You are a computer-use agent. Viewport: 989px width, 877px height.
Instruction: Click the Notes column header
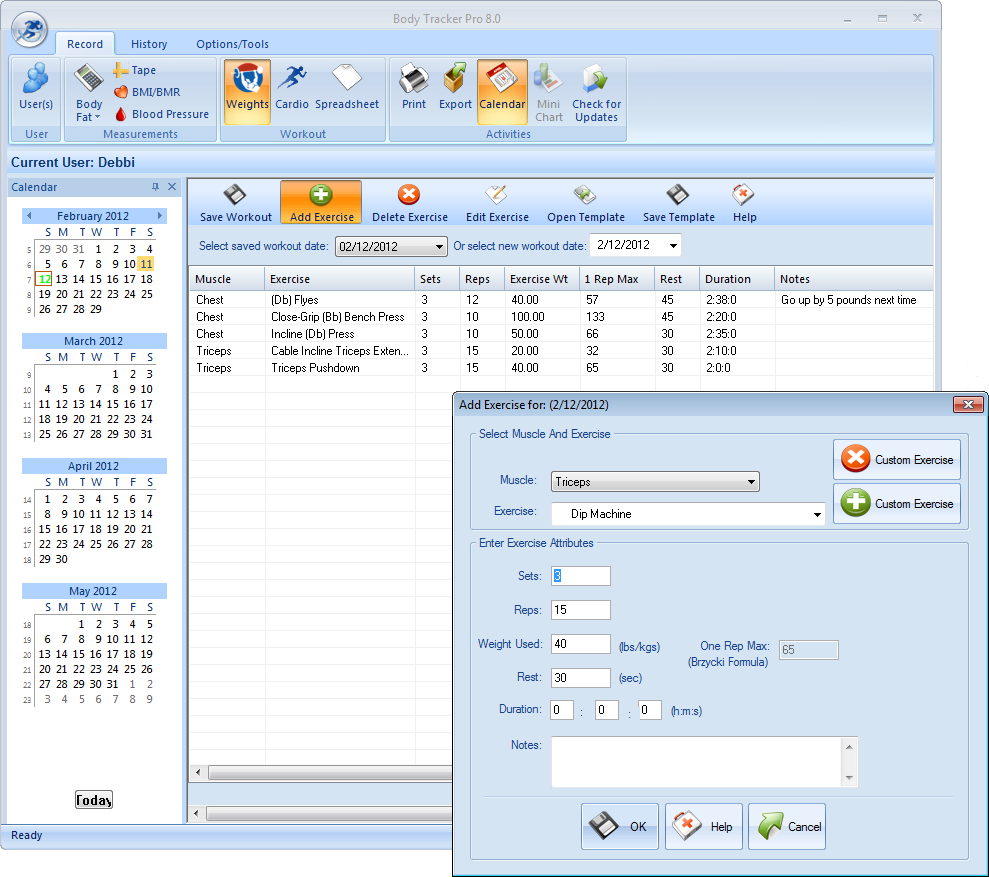click(x=853, y=279)
